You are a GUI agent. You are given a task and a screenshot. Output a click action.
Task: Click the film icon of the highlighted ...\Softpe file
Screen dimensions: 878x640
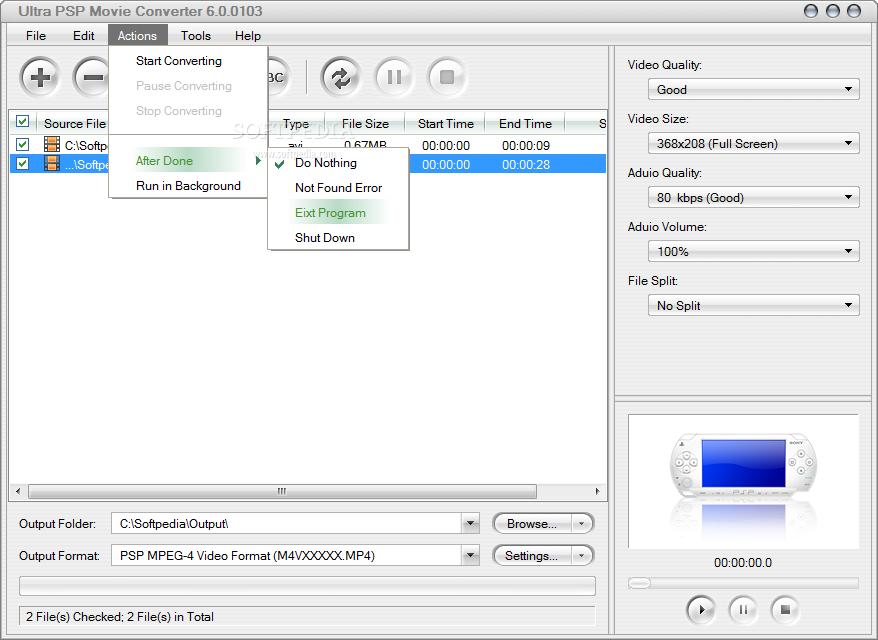click(x=52, y=163)
